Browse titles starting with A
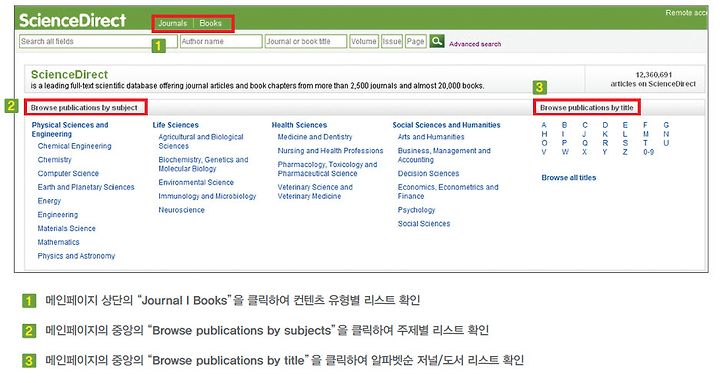 click(x=544, y=125)
